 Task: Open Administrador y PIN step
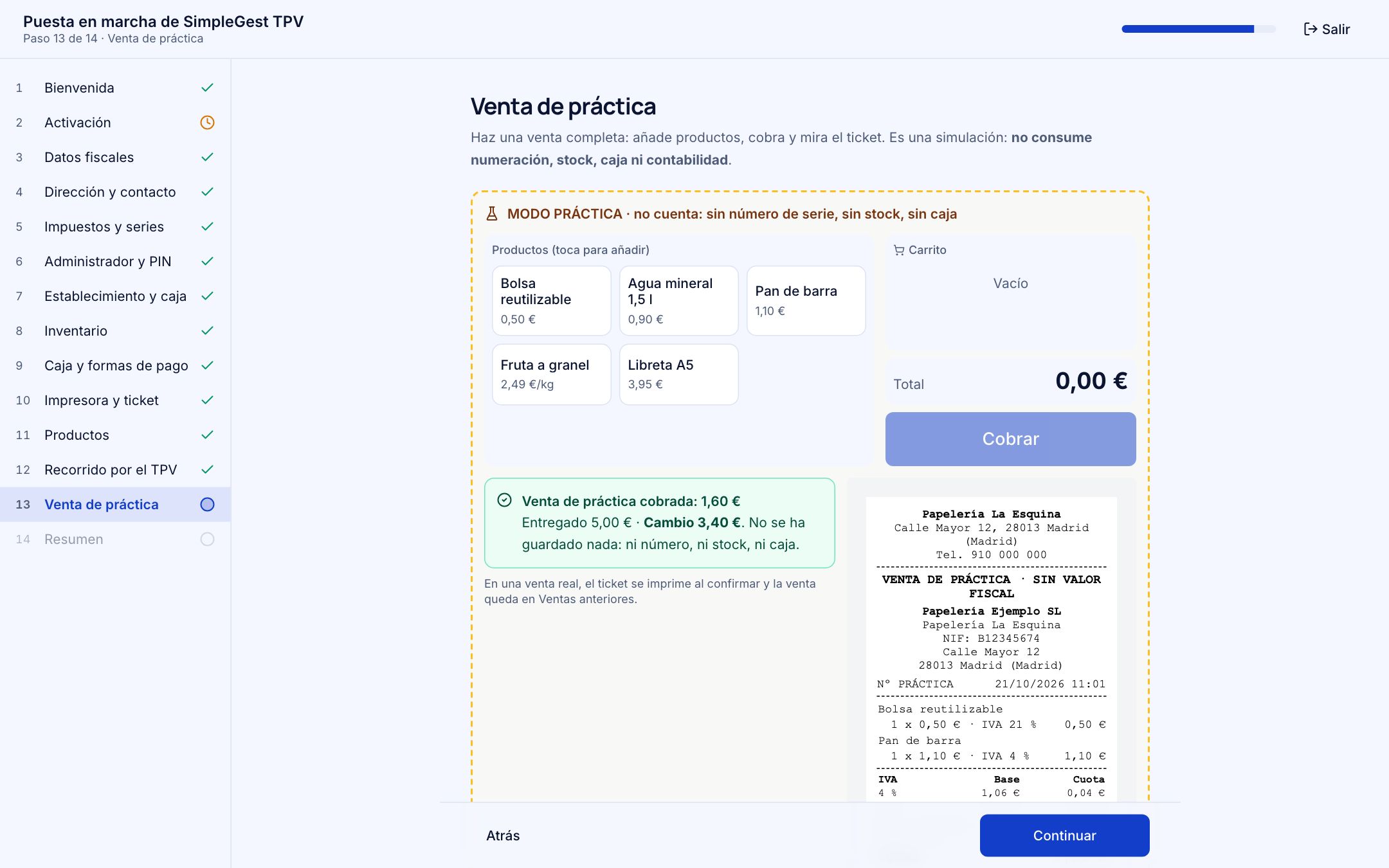115,261
